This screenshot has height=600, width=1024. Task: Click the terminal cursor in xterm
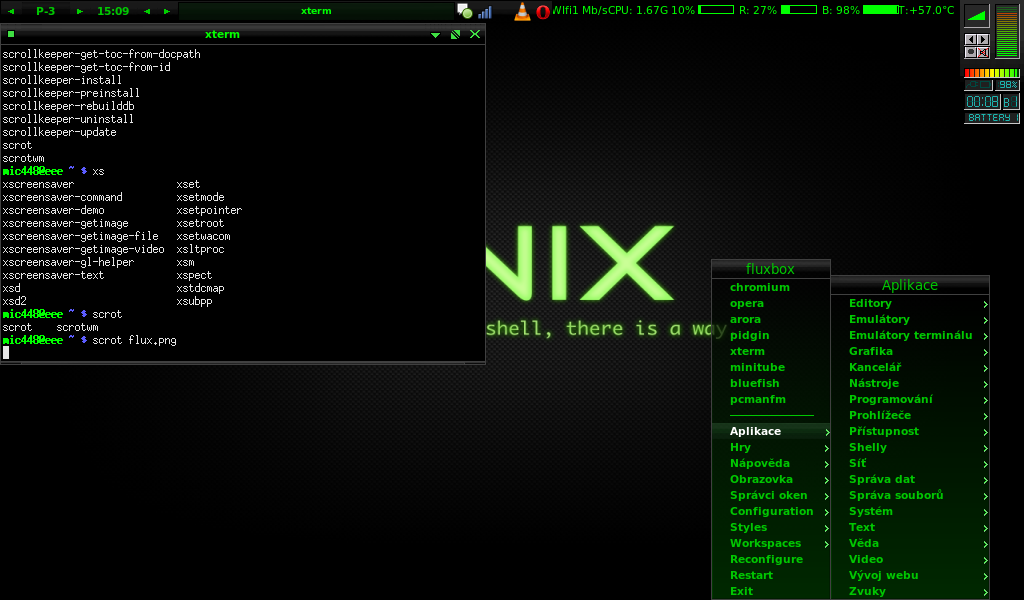point(6,353)
